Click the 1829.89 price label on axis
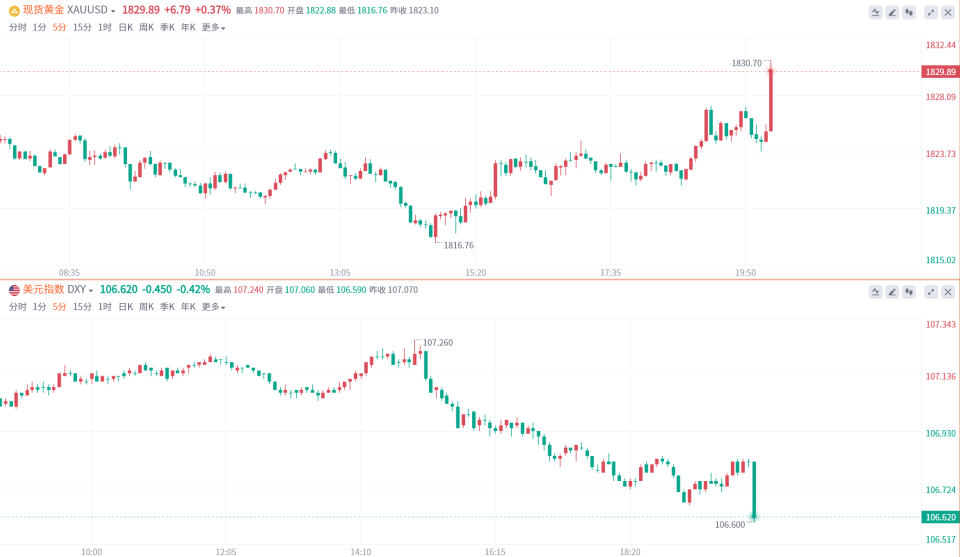The height and width of the screenshot is (557, 960). point(940,72)
